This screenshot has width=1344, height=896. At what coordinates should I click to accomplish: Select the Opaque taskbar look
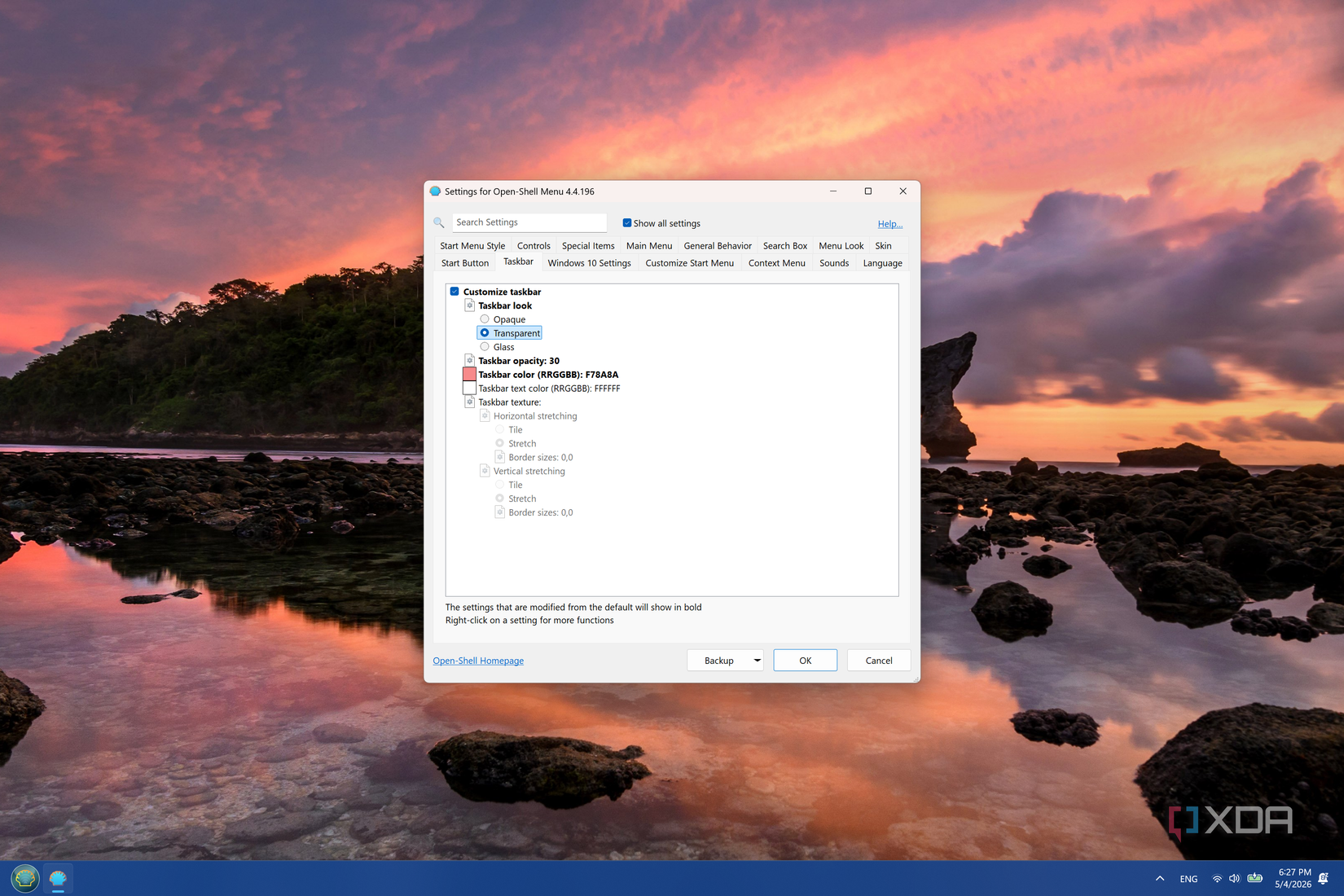(485, 319)
